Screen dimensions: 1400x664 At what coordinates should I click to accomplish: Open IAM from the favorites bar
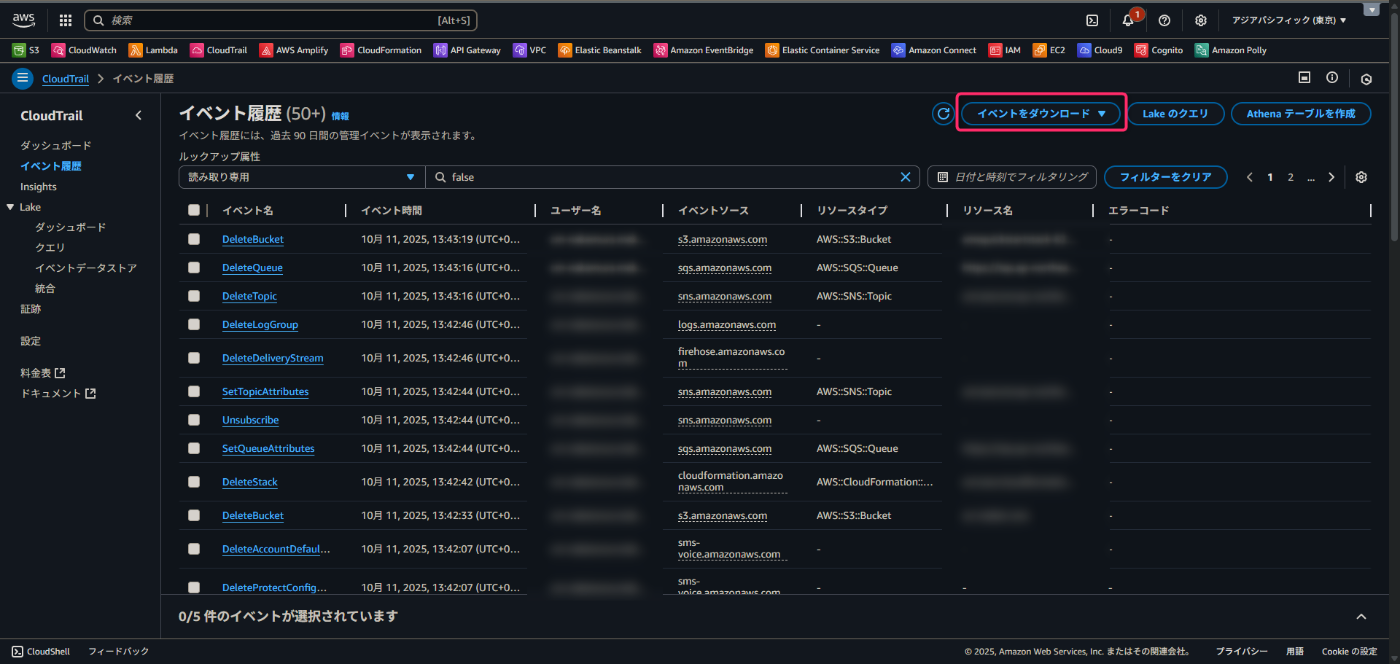click(1005, 50)
